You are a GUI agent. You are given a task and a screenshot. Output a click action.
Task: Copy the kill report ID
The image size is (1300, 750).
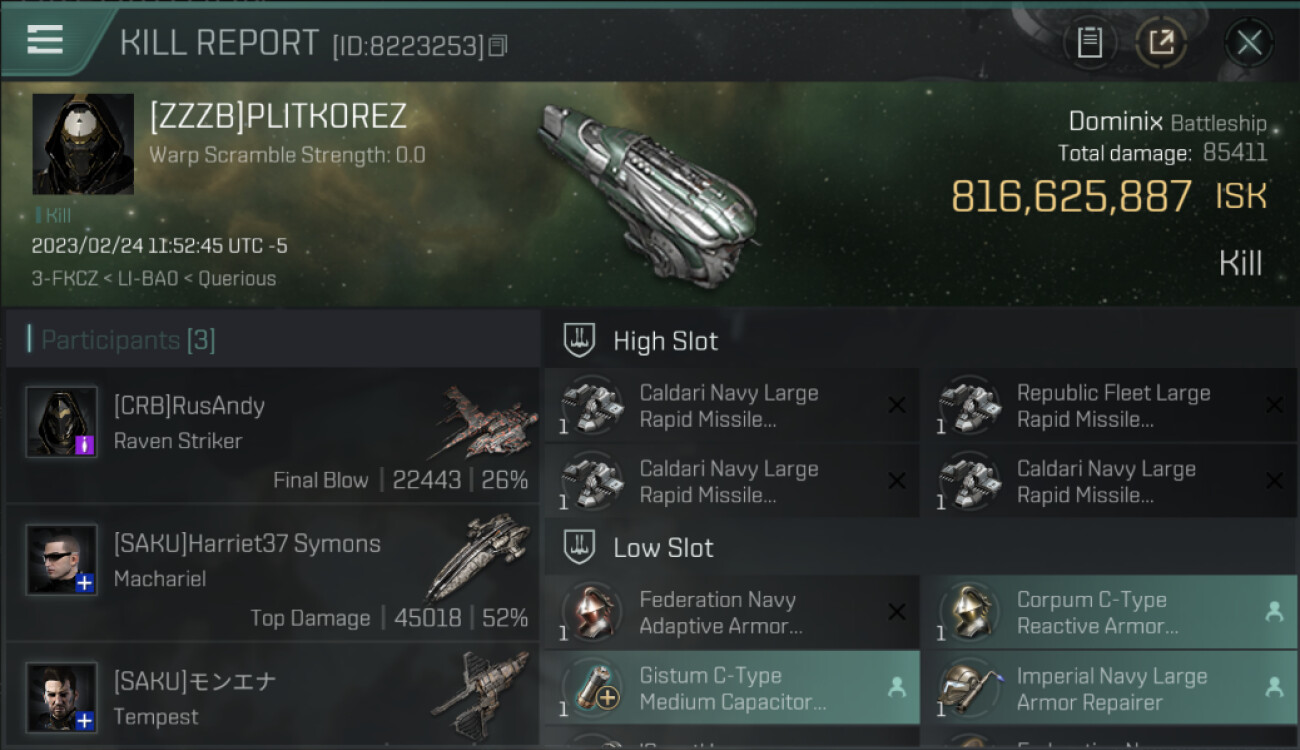[499, 45]
